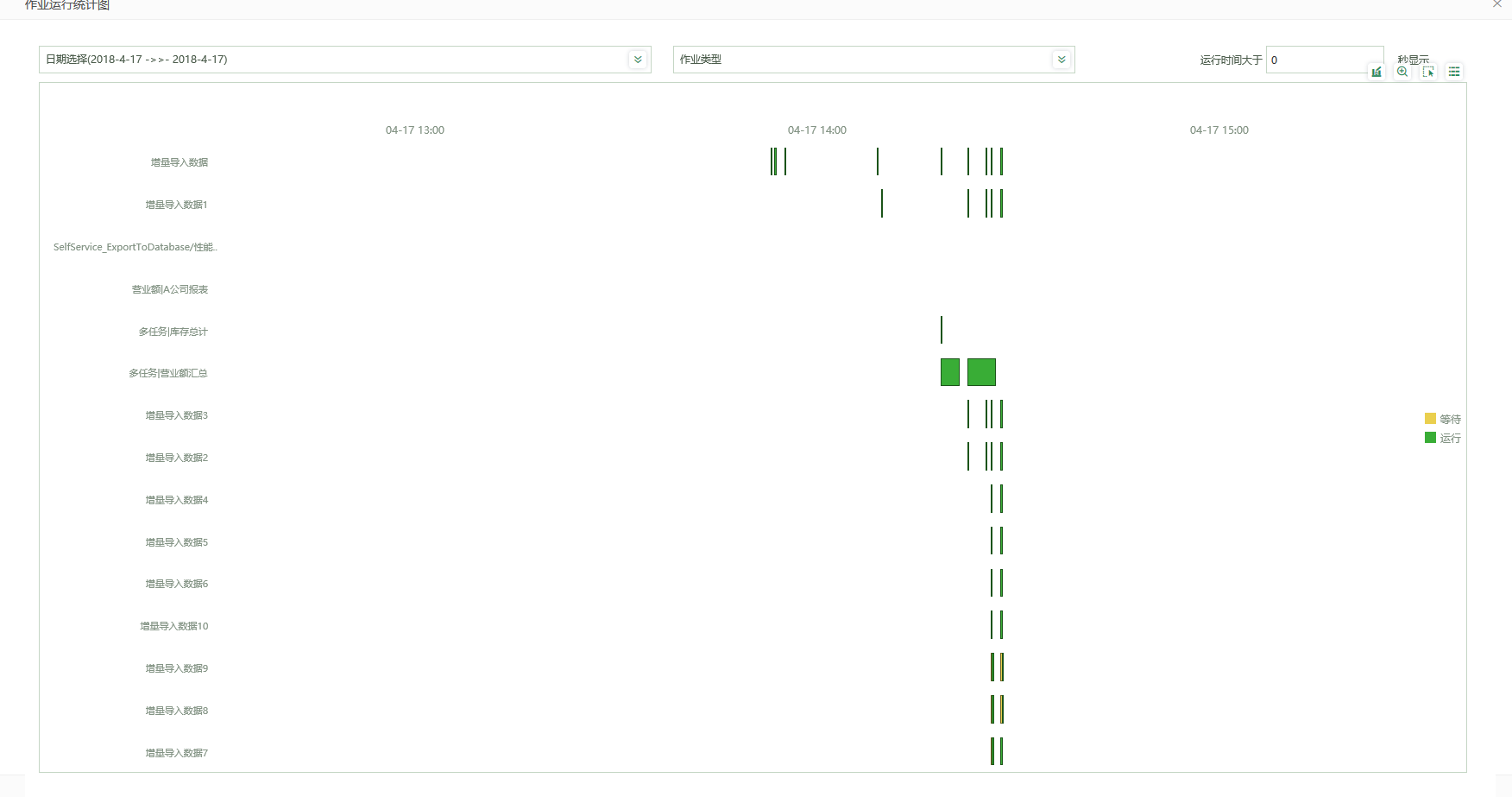Click the 多任务|库存总计 run marker
The image size is (1512, 797).
(942, 330)
